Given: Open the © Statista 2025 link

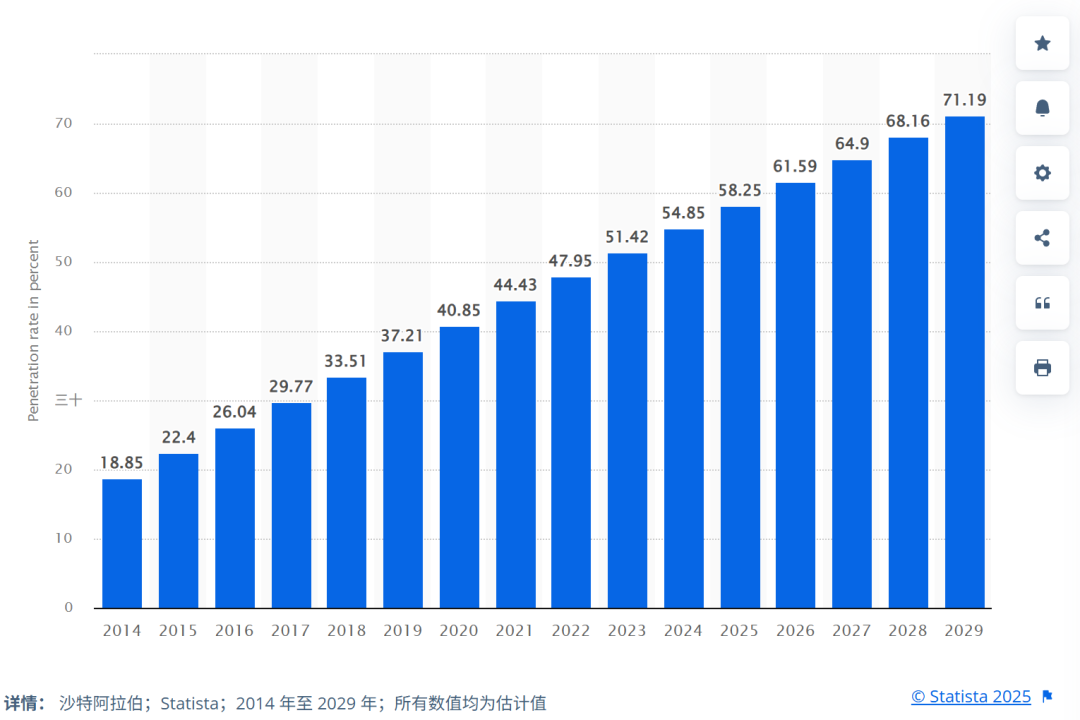Looking at the screenshot, I should click(x=970, y=697).
